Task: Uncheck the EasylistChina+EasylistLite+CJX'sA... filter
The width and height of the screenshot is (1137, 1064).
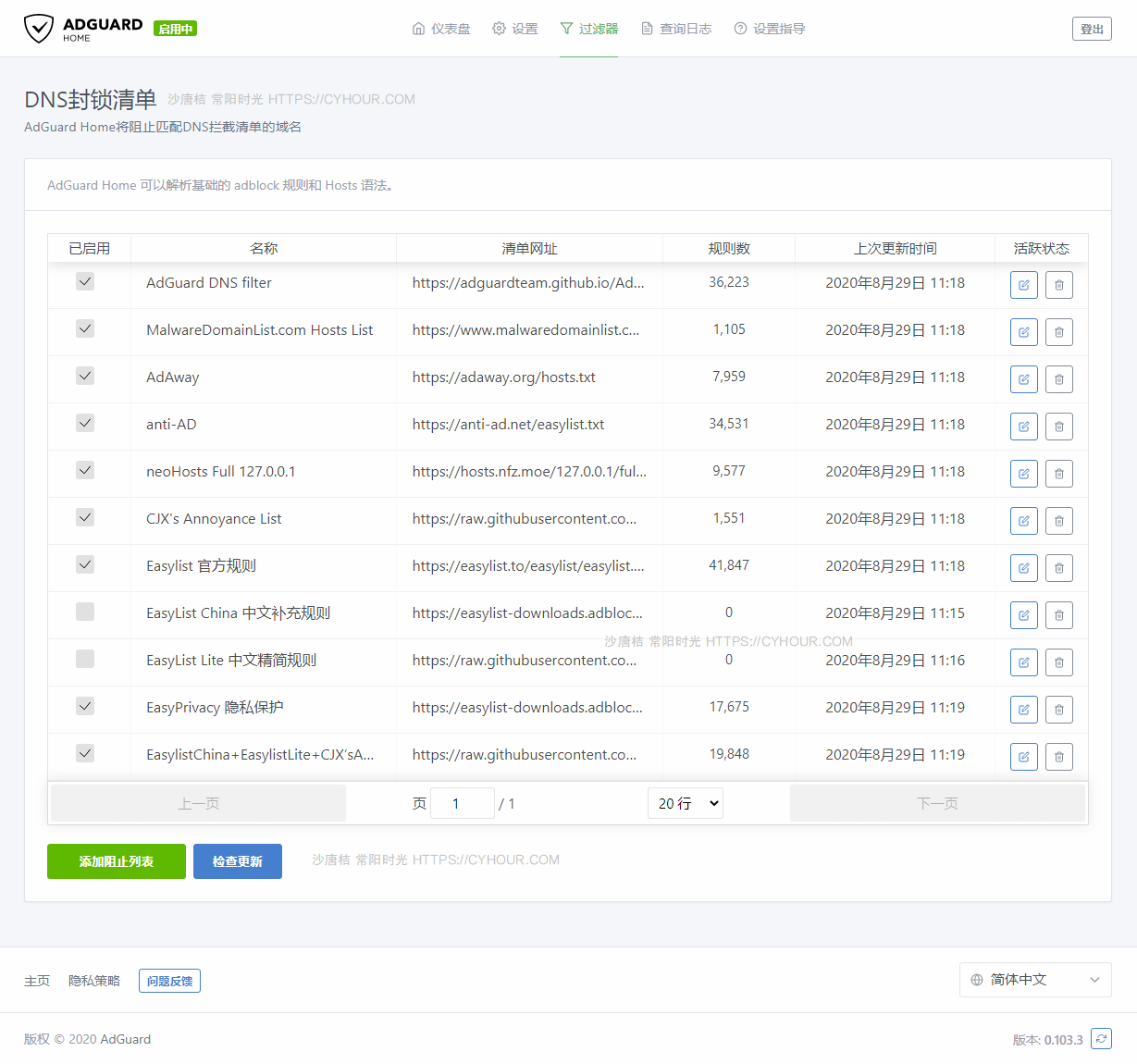Action: [x=85, y=753]
